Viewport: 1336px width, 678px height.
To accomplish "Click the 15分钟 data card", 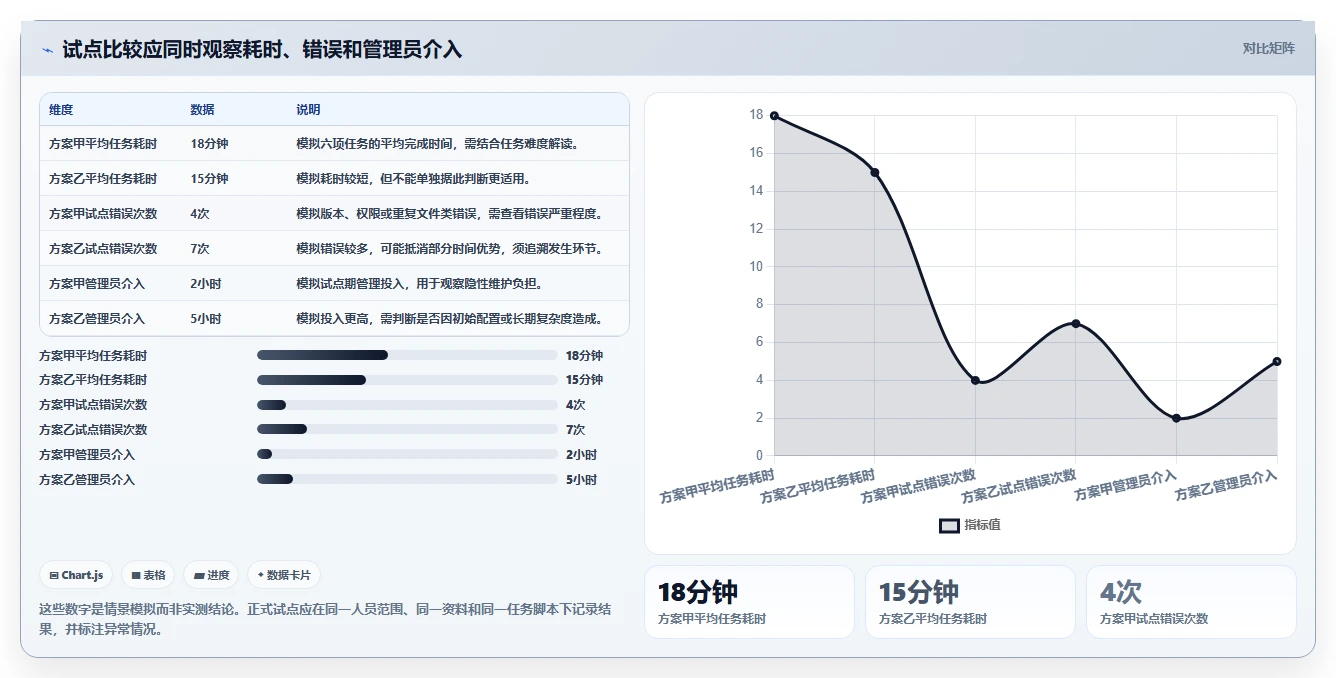I will pyautogui.click(x=970, y=602).
